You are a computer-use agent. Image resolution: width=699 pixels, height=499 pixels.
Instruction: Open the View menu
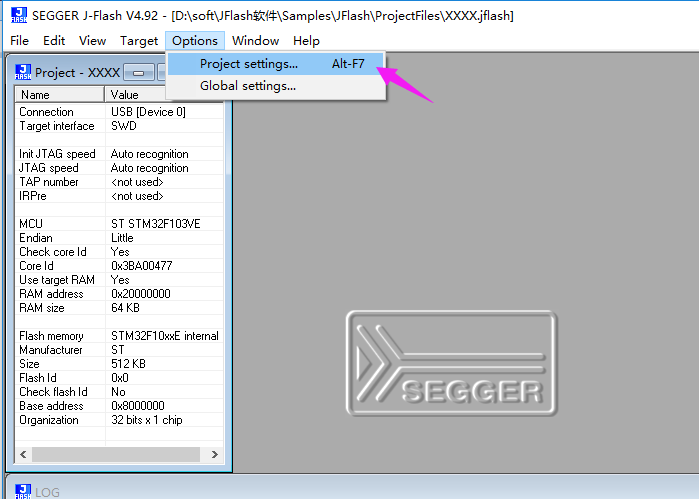tap(92, 41)
